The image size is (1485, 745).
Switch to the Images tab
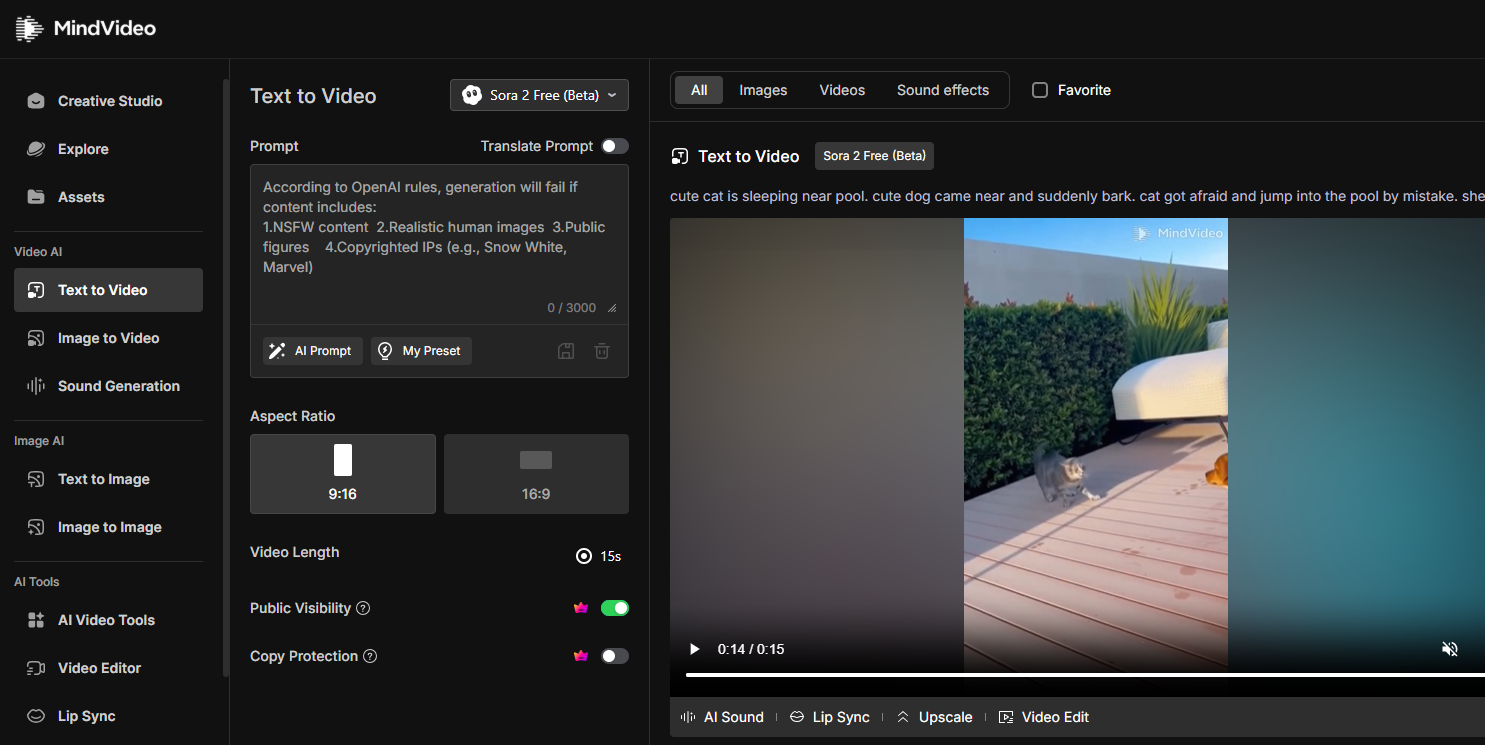coord(763,90)
